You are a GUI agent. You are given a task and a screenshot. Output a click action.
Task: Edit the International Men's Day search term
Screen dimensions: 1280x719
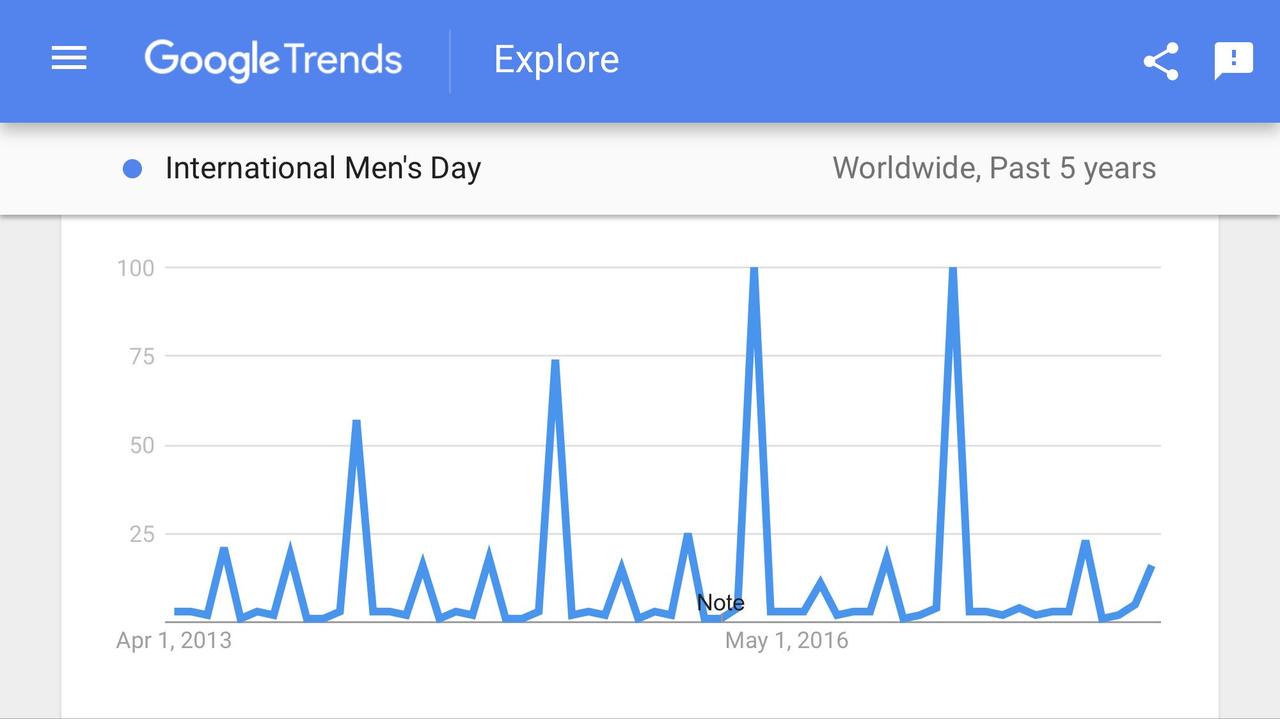point(323,168)
